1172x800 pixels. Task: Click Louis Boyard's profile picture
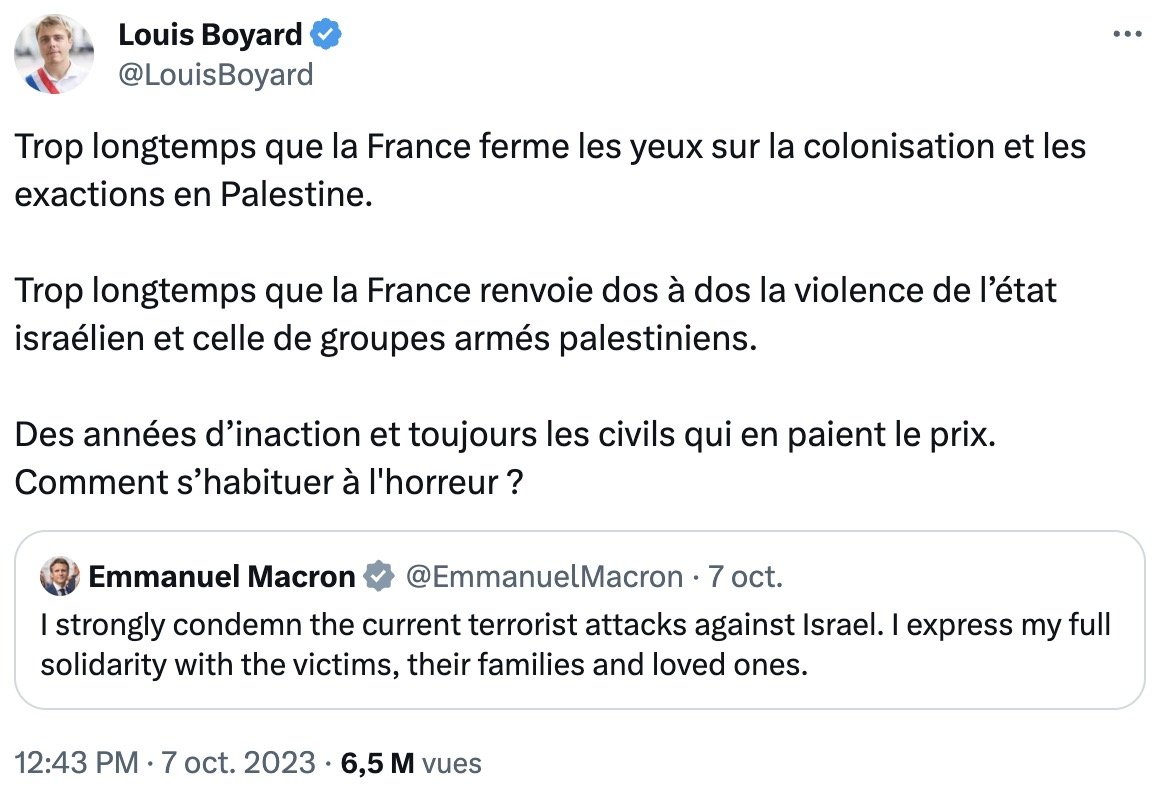coord(54,55)
